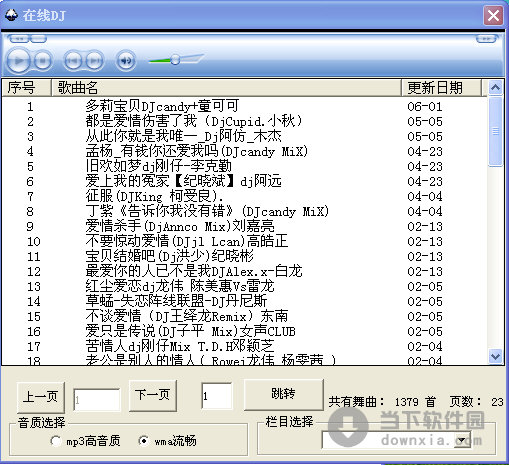Click the 在线DJ app icon in the title bar
Screen dimensions: 509x465
(11, 15)
